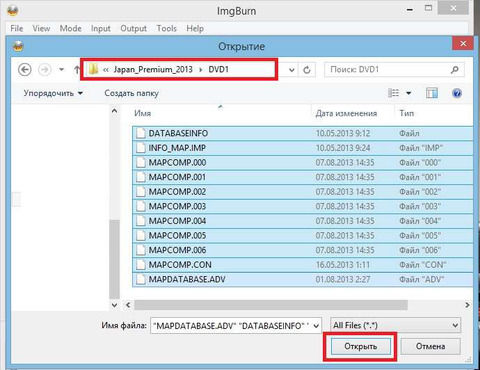The width and height of the screenshot is (480, 370).
Task: Toggle the preview pane icon
Action: pyautogui.click(x=432, y=93)
